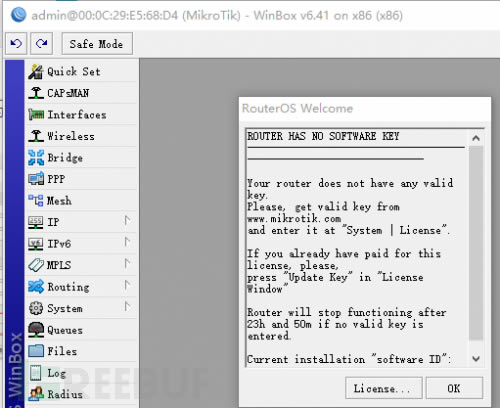Click the System gear icon
Screen dimensions: 500x408
[x=36, y=308]
